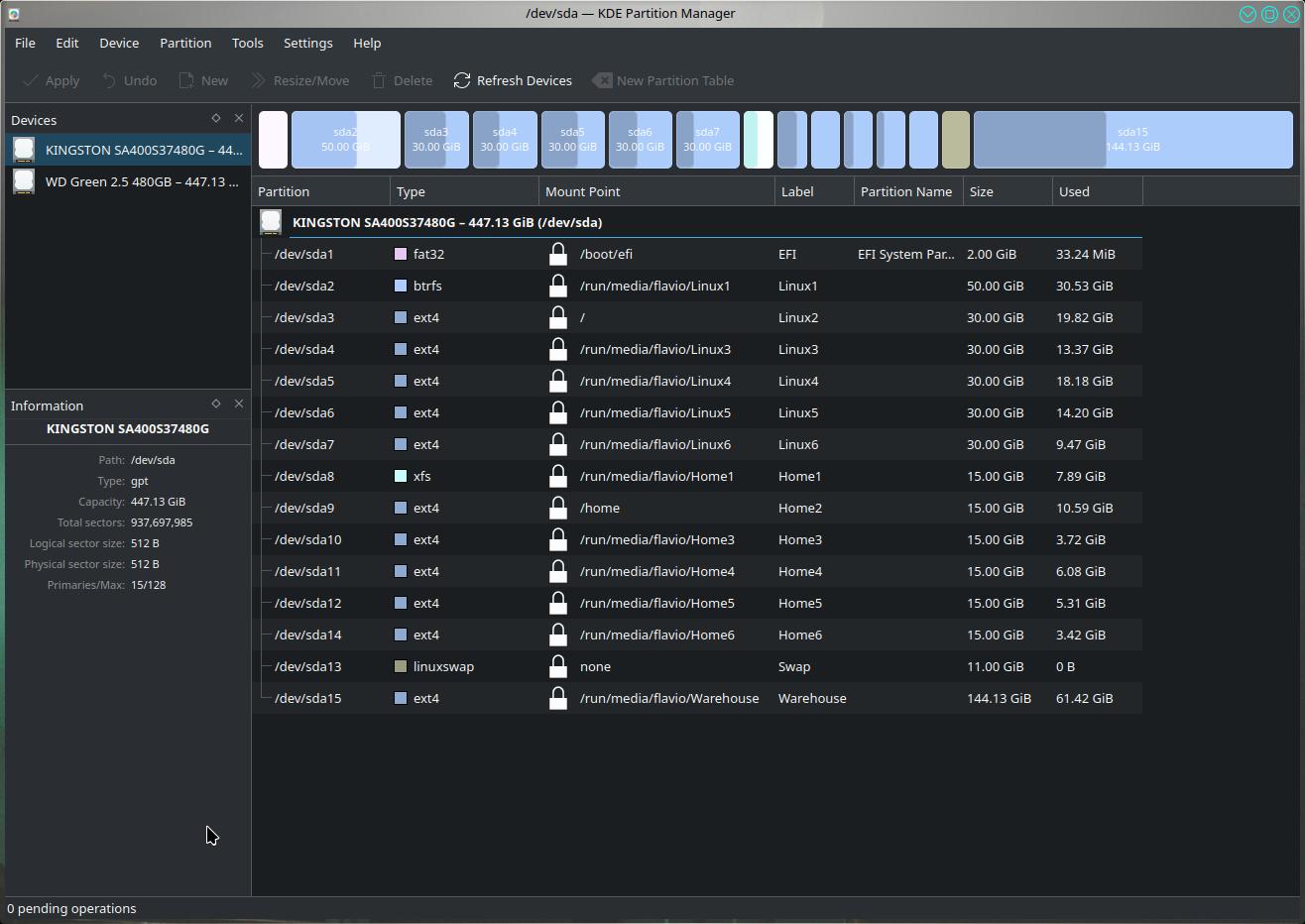1305x924 pixels.
Task: Close the Information panel
Action: pos(239,404)
